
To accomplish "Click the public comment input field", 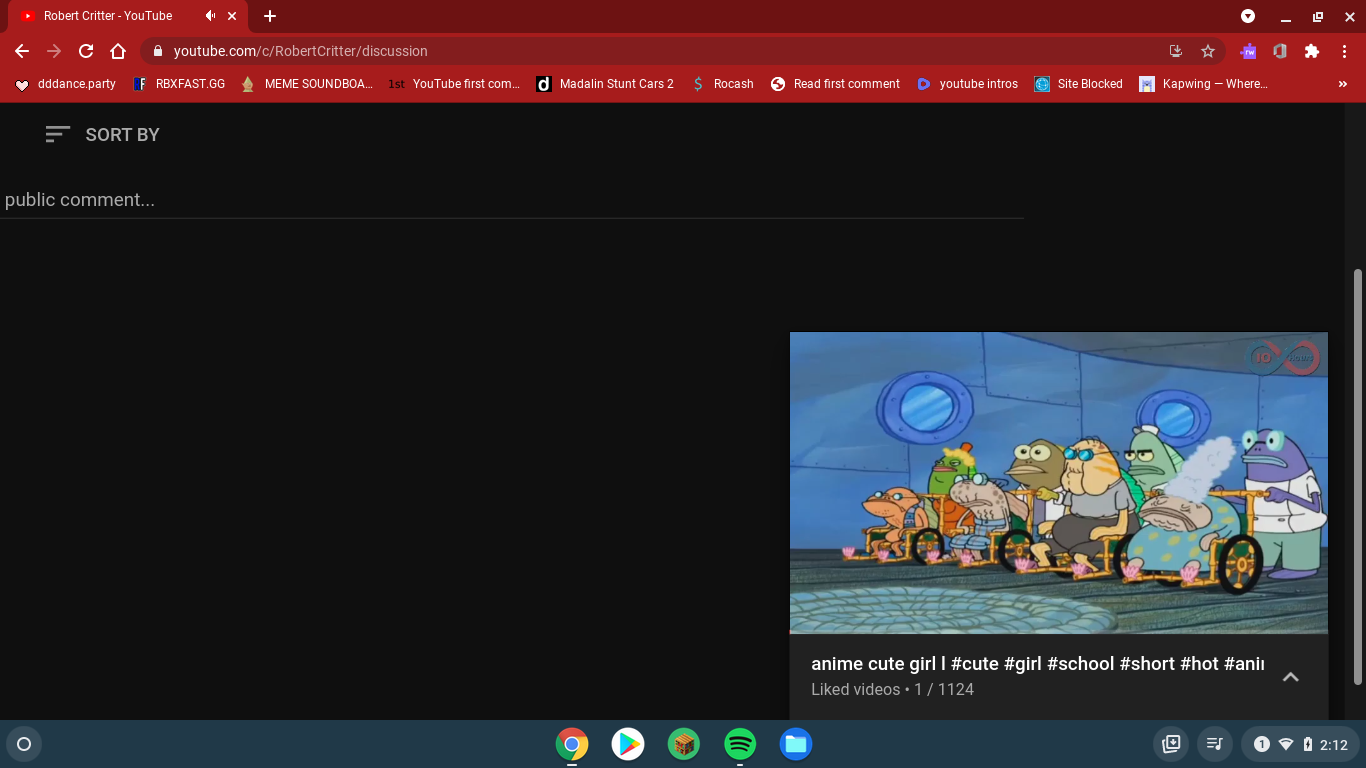I will pos(511,200).
